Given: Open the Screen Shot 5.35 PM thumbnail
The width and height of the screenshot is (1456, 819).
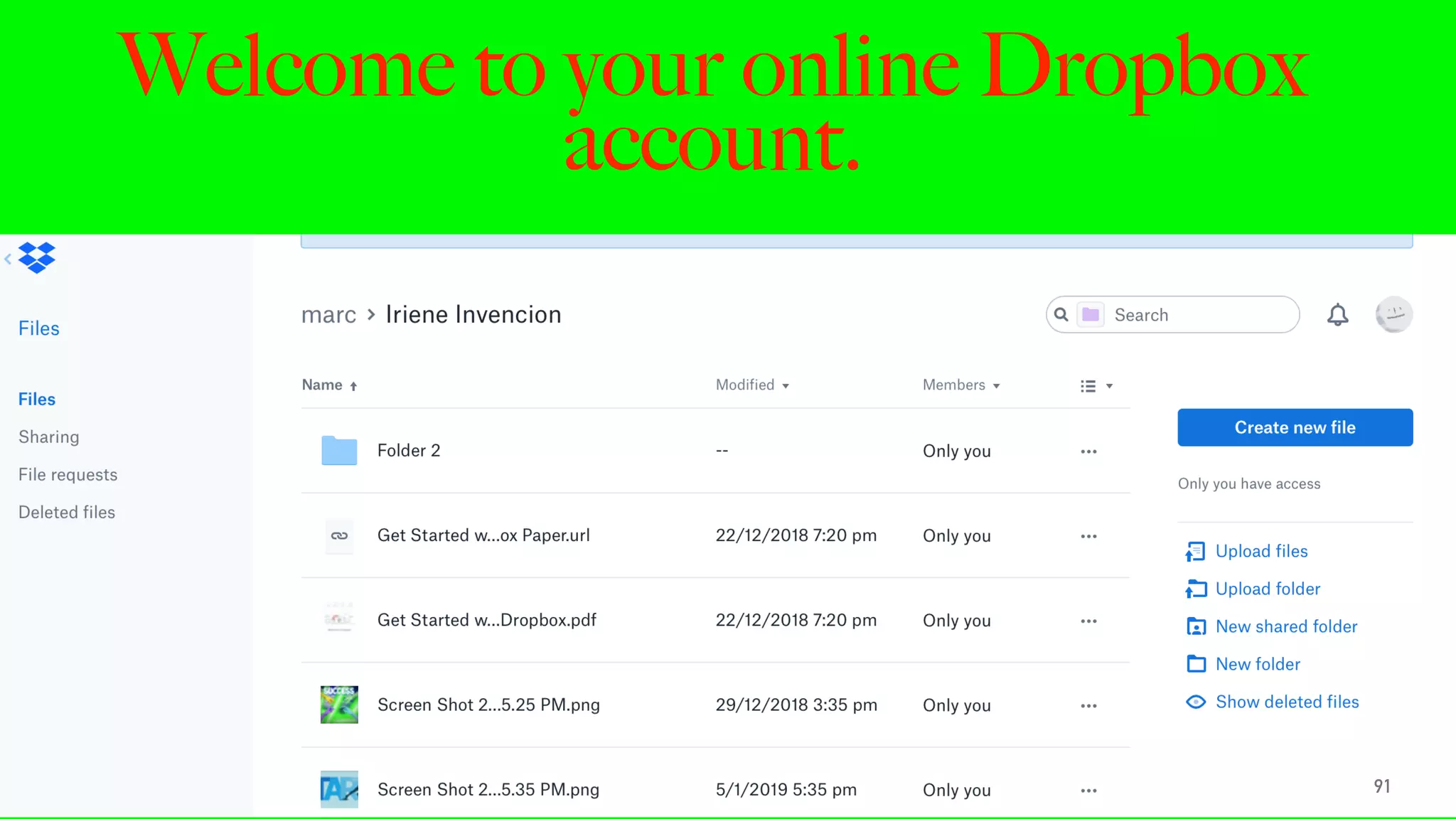Looking at the screenshot, I should point(339,789).
